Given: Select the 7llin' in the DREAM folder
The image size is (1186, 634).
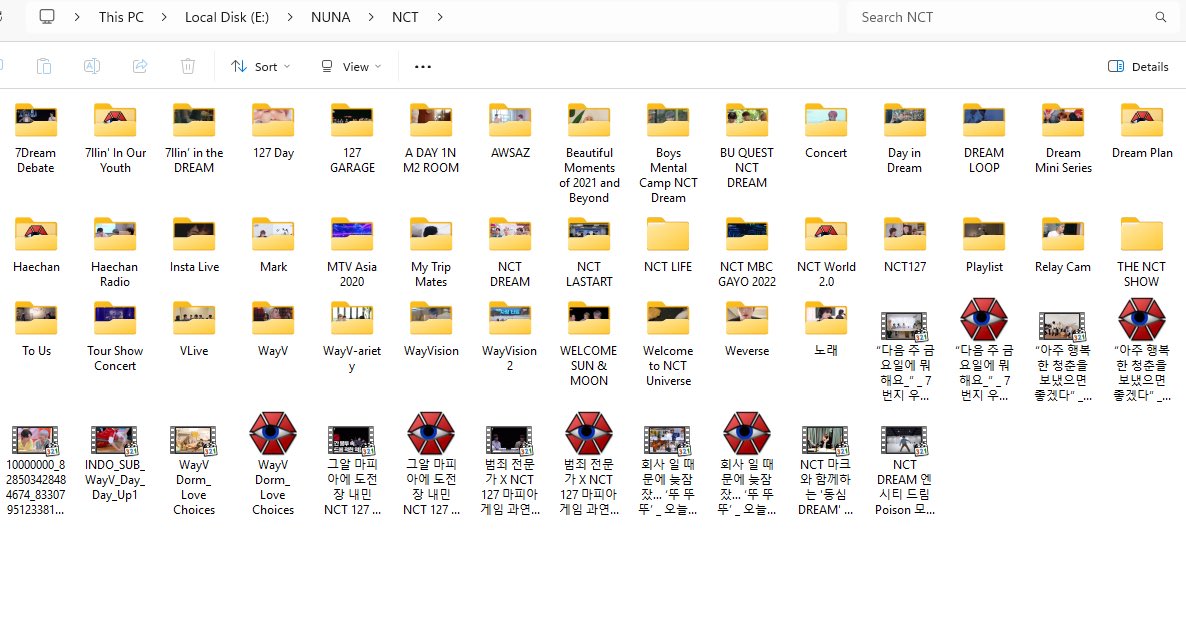Looking at the screenshot, I should click(x=194, y=138).
